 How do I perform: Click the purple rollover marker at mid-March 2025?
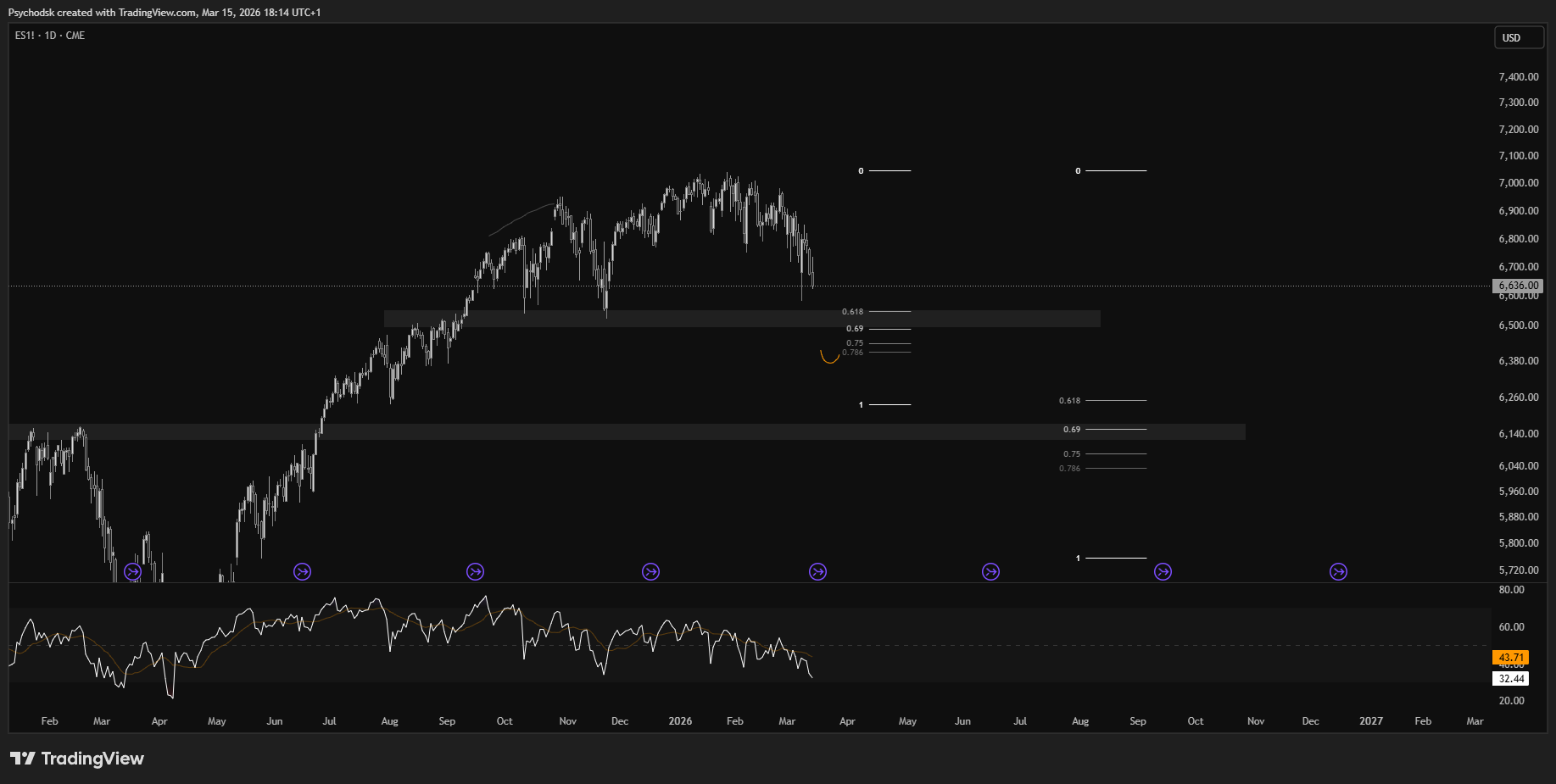132,572
